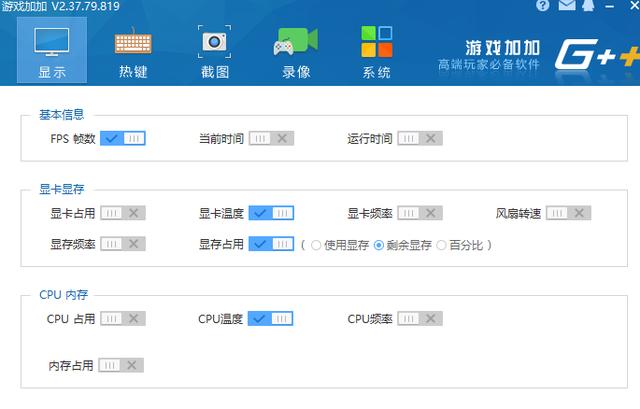Turn on the 显卡占用 toggle
640x409 pixels.
(123, 213)
